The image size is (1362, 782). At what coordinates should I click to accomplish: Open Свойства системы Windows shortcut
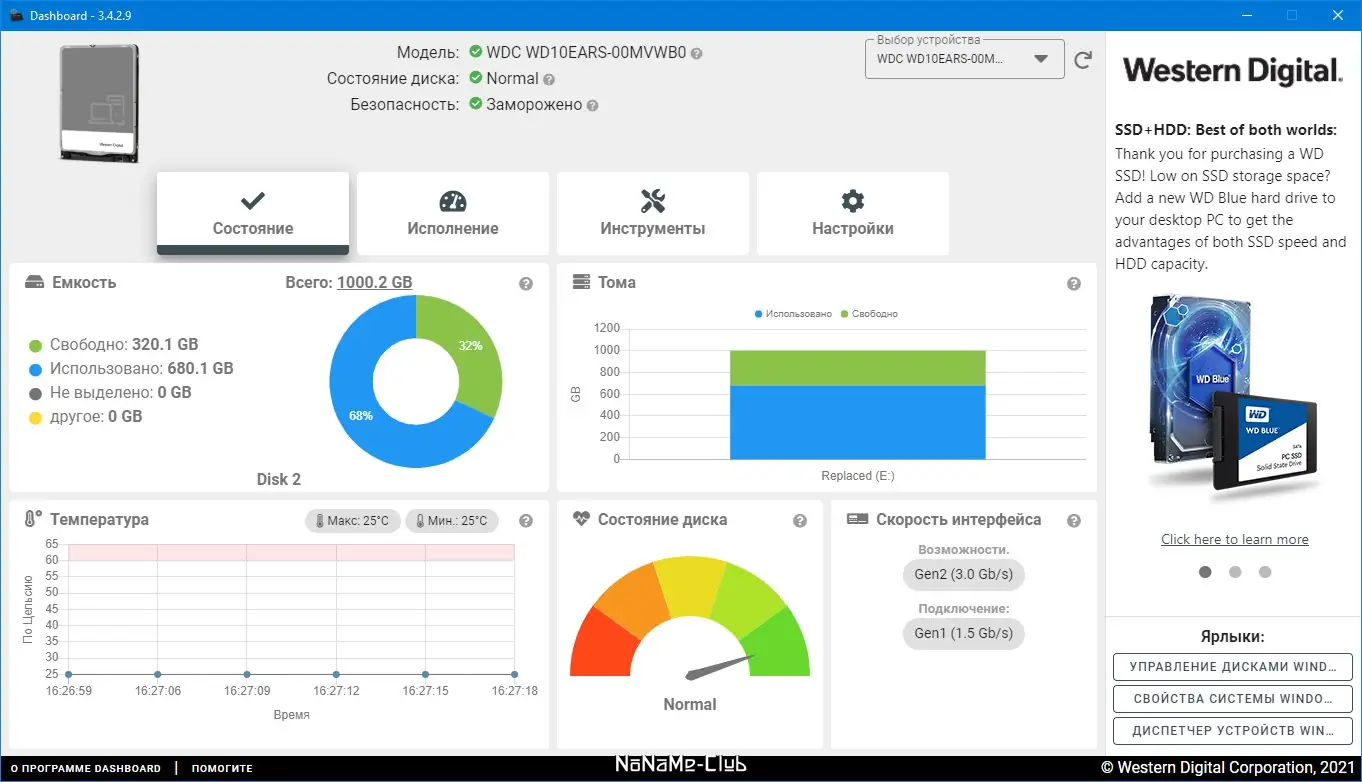pyautogui.click(x=1233, y=699)
